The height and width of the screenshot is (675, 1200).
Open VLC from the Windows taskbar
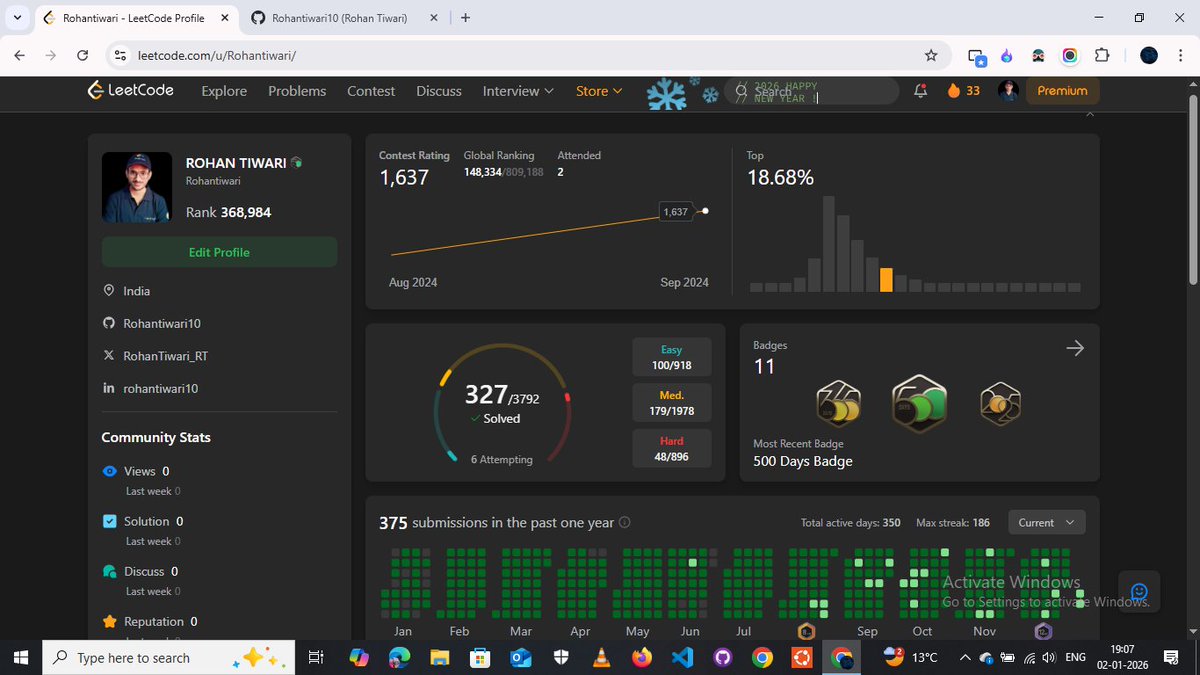tap(602, 657)
